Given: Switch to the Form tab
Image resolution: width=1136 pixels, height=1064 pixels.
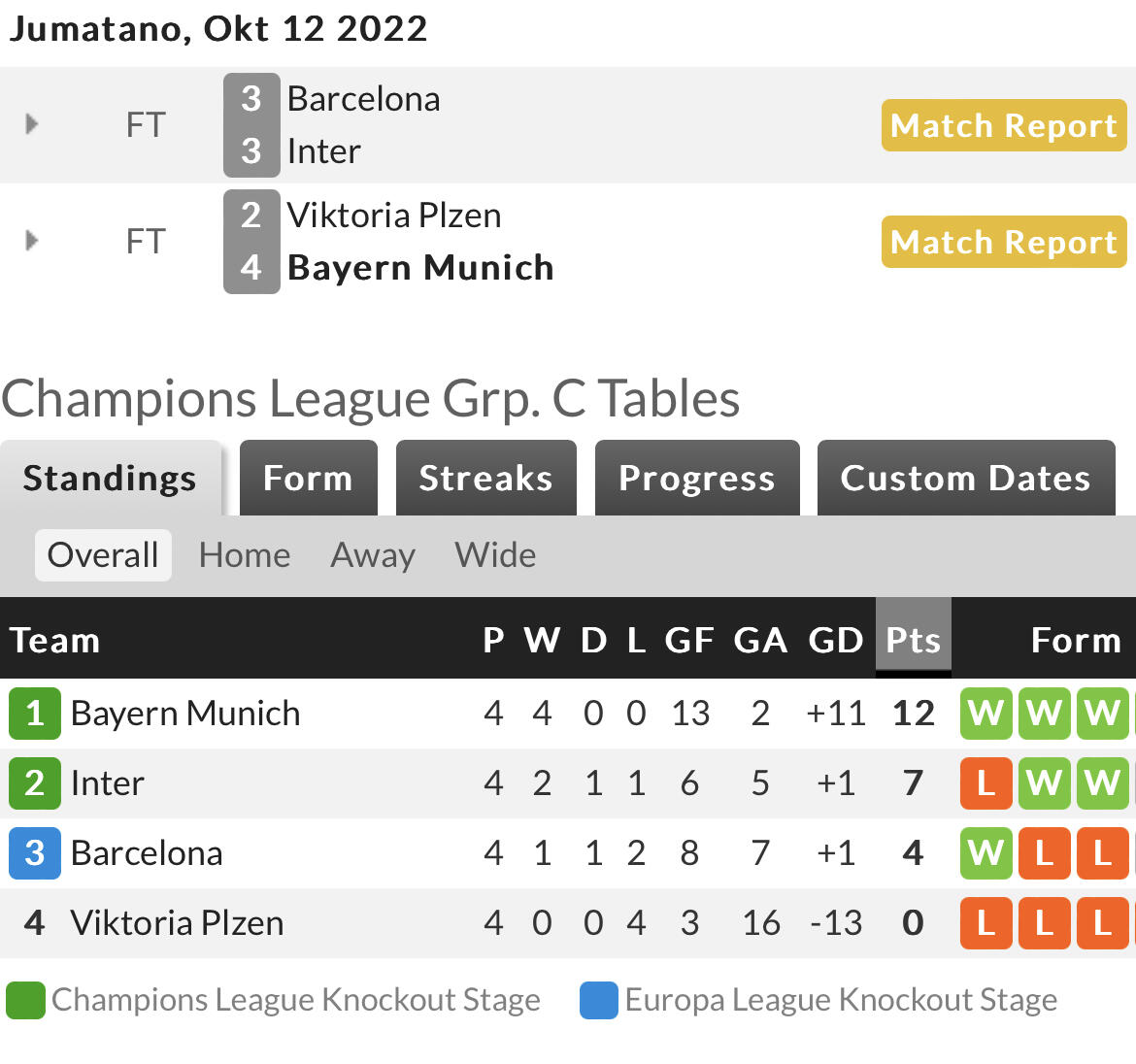Looking at the screenshot, I should [309, 478].
